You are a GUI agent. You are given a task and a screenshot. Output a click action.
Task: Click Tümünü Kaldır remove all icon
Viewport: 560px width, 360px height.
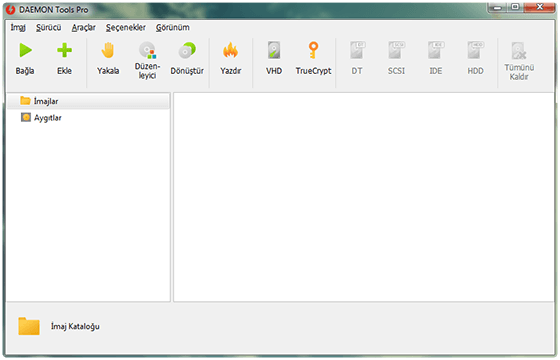click(x=519, y=51)
